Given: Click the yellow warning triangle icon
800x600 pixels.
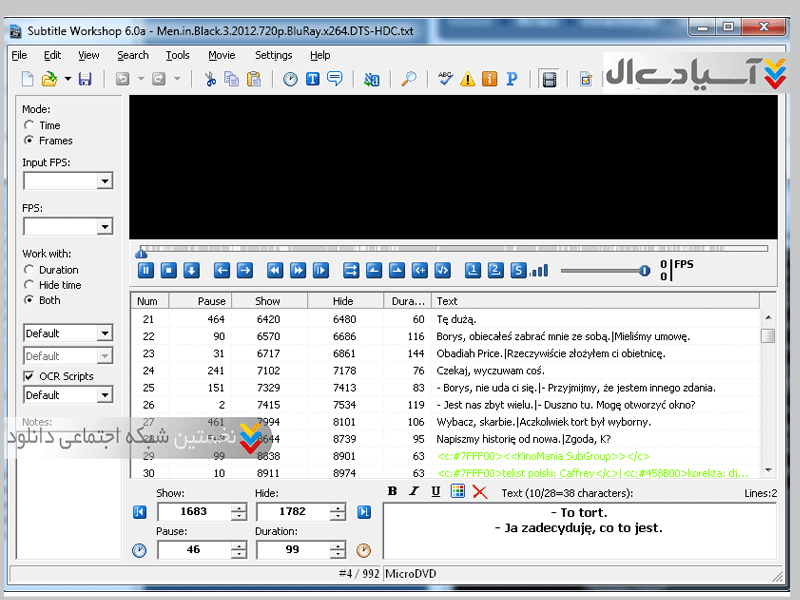Looking at the screenshot, I should click(467, 79).
